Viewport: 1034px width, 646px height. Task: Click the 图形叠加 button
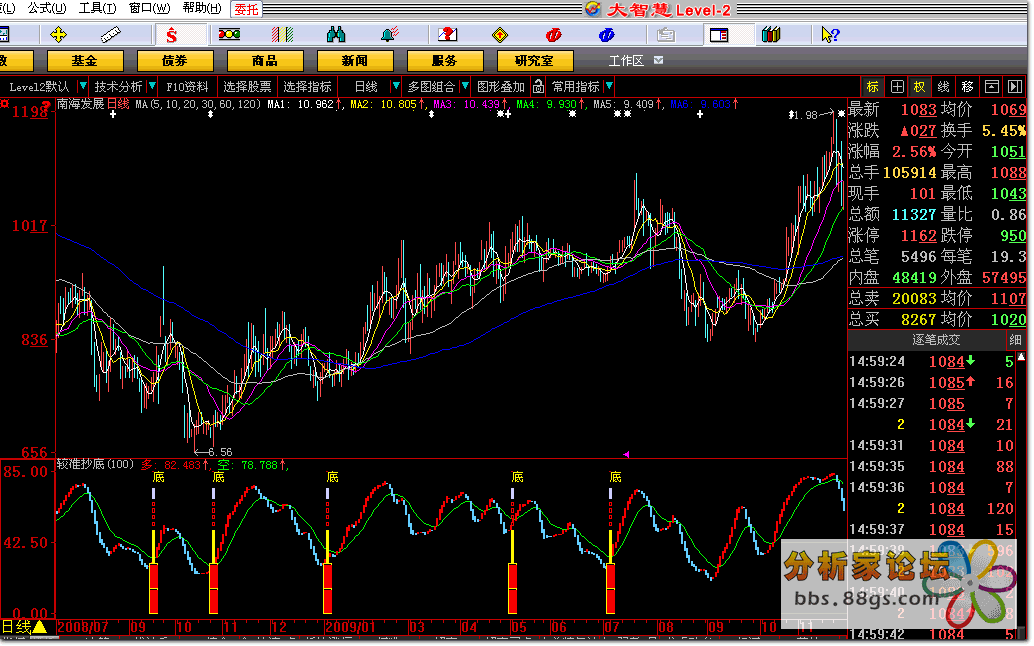pos(501,86)
